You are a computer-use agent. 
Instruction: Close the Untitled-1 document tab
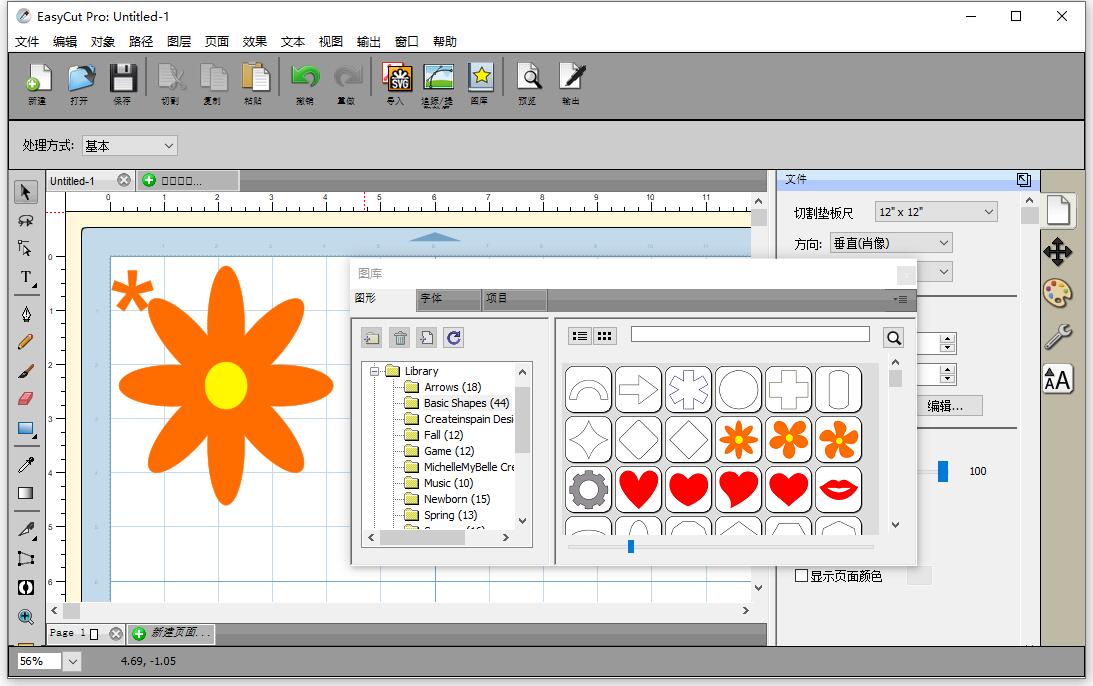tap(123, 181)
